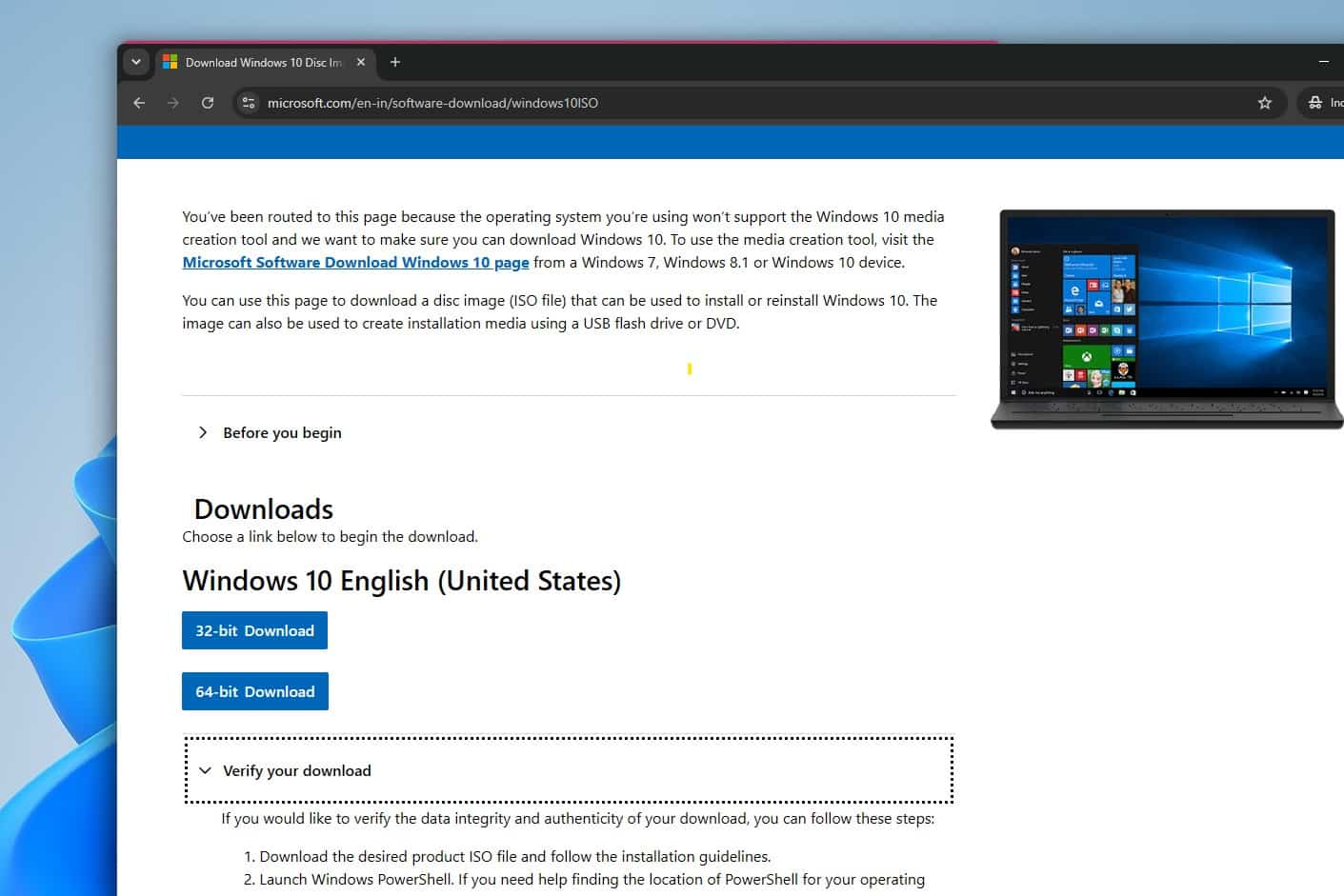Click the Microsoft favicon on the tab

pos(171,62)
